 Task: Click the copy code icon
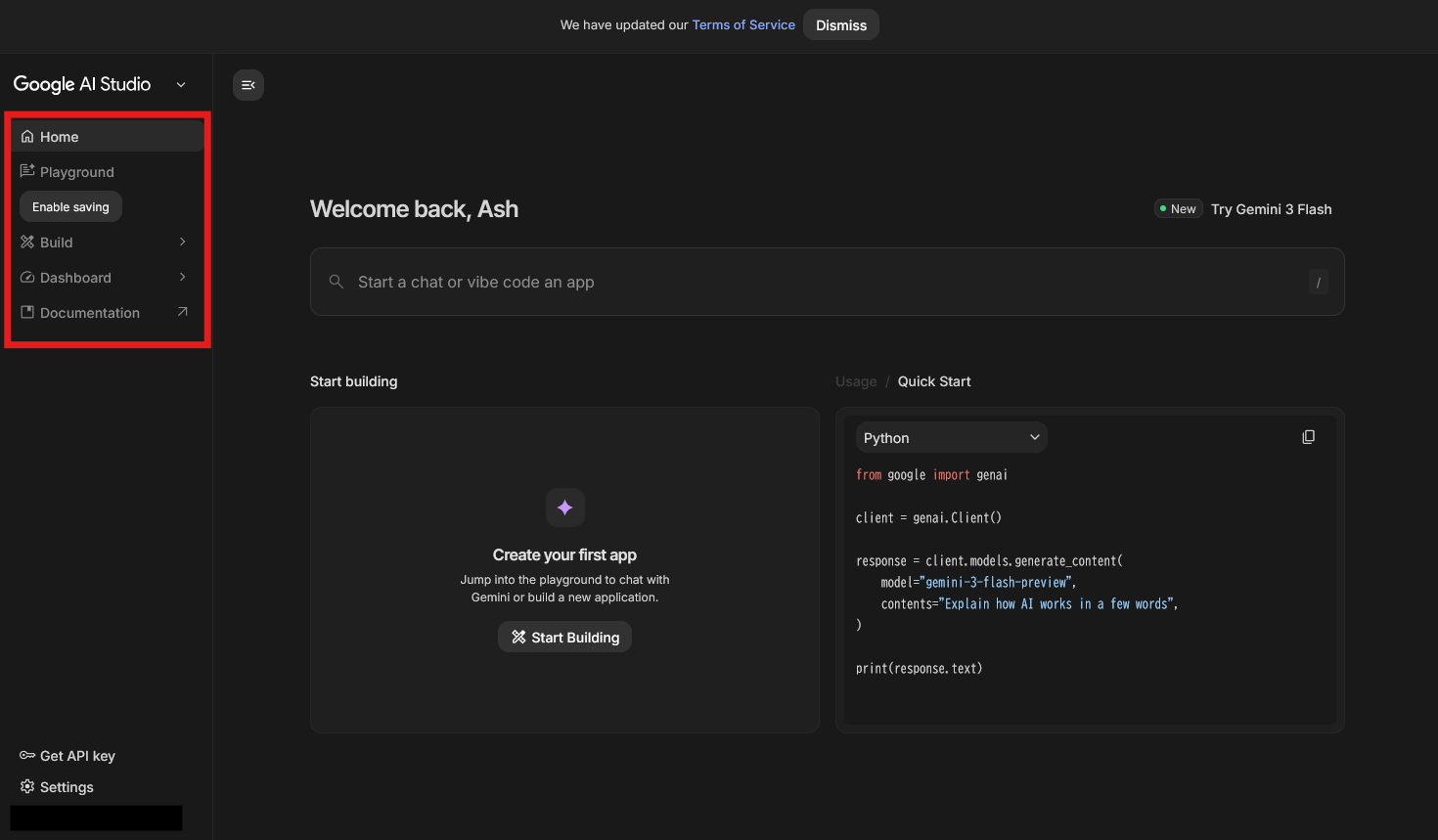pos(1308,437)
